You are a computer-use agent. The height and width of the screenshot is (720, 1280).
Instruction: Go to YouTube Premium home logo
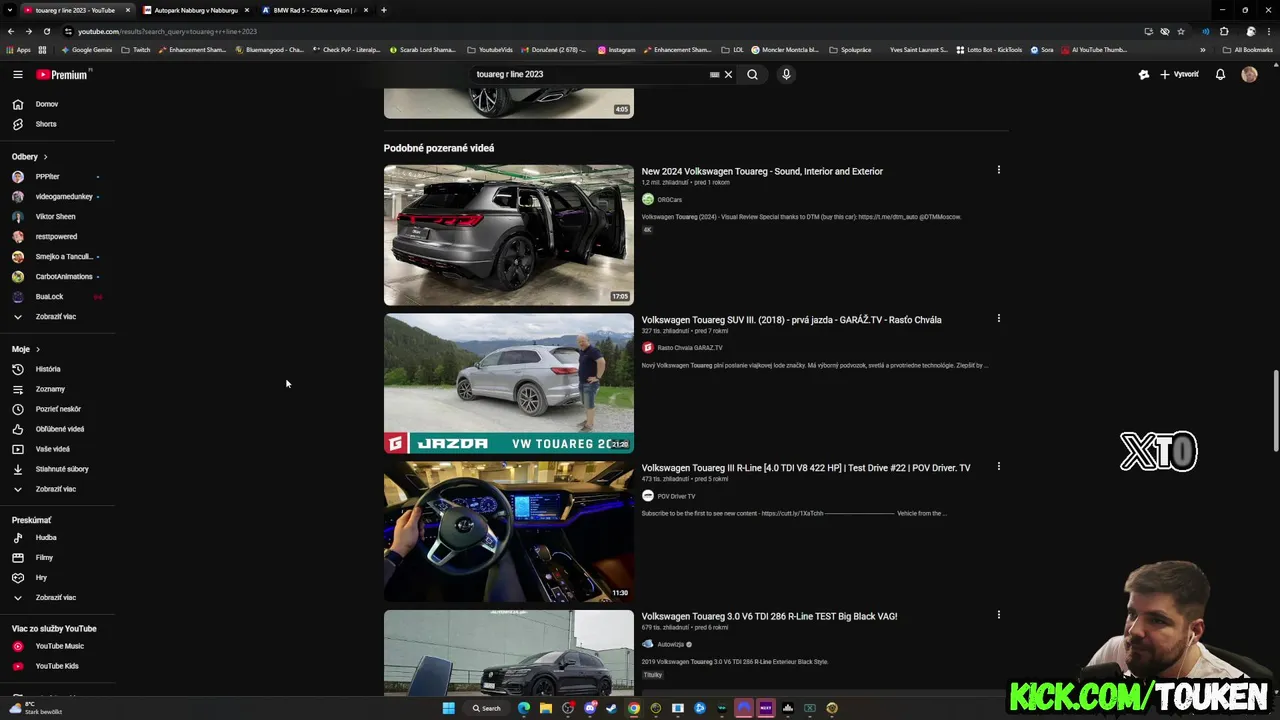click(62, 74)
